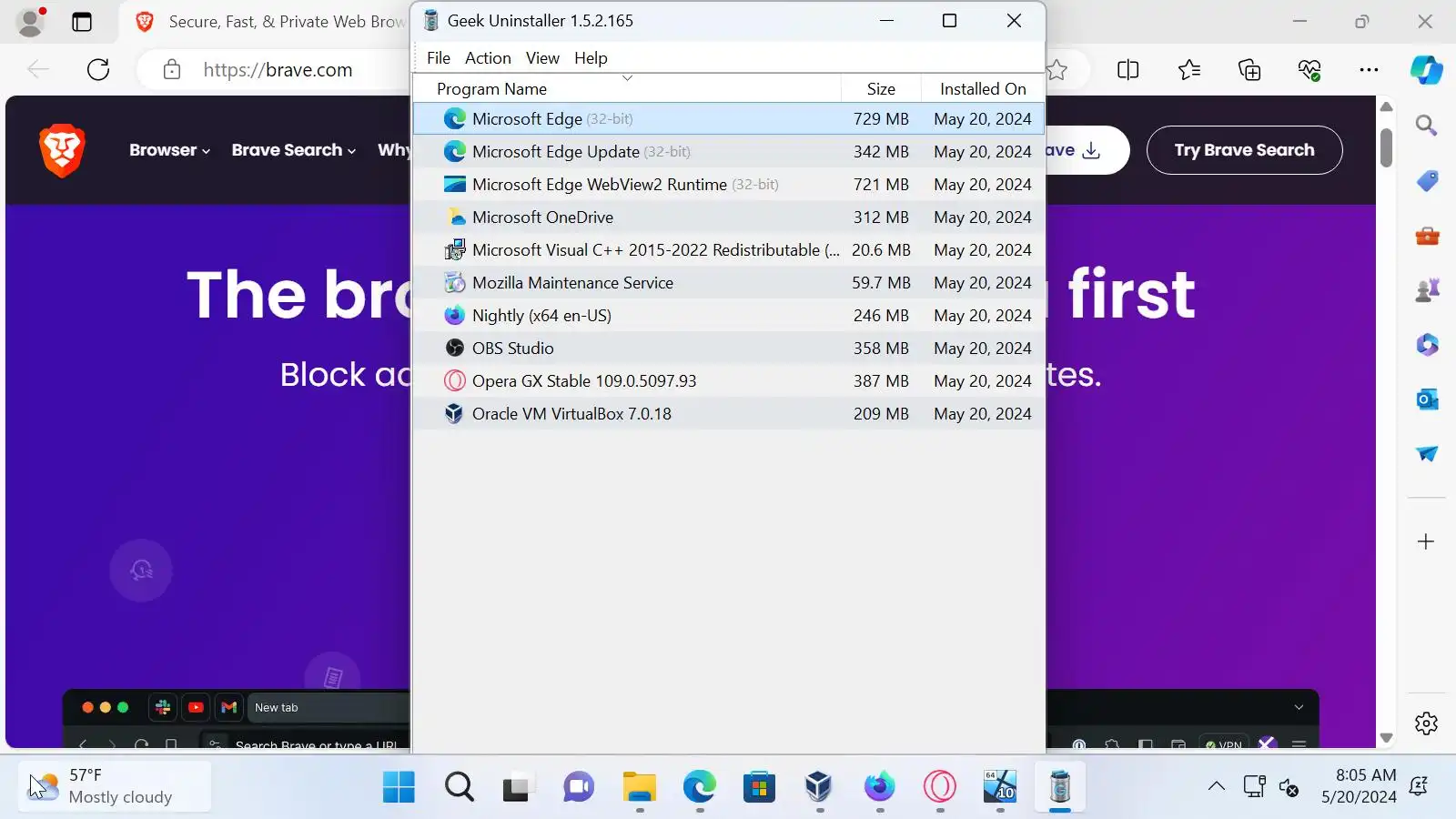Click the Oracle VM VirtualBox list icon

click(x=454, y=414)
